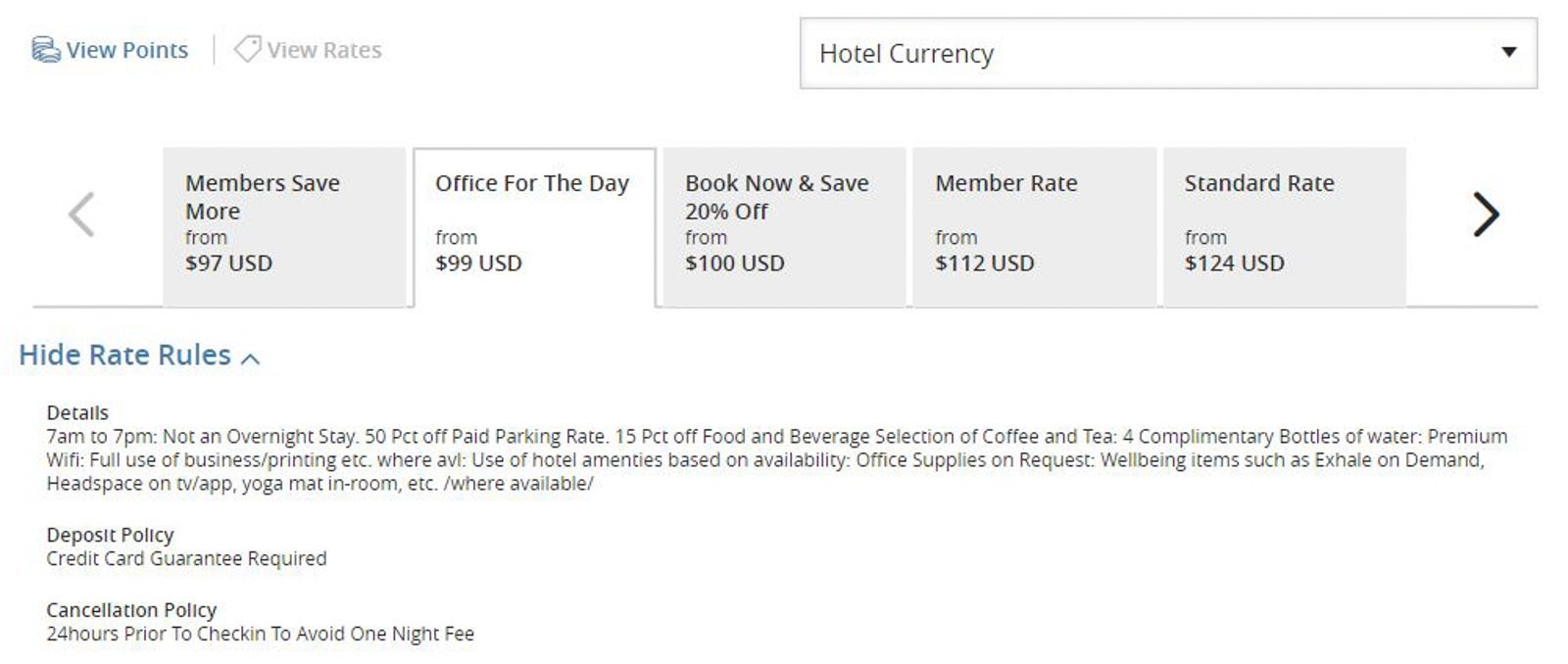Click the Cancellation Policy heading
Screen dimensions: 1568x664
[x=131, y=610]
